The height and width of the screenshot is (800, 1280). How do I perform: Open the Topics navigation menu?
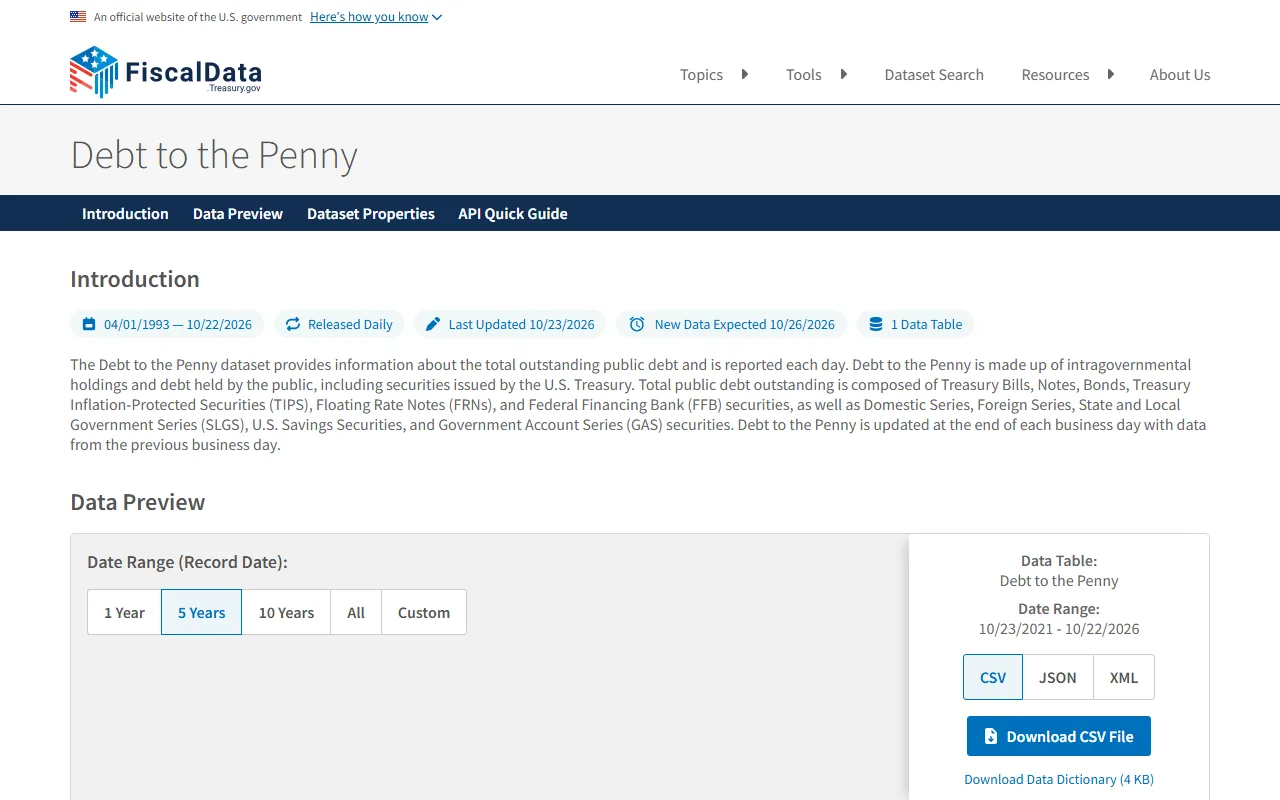(x=701, y=74)
